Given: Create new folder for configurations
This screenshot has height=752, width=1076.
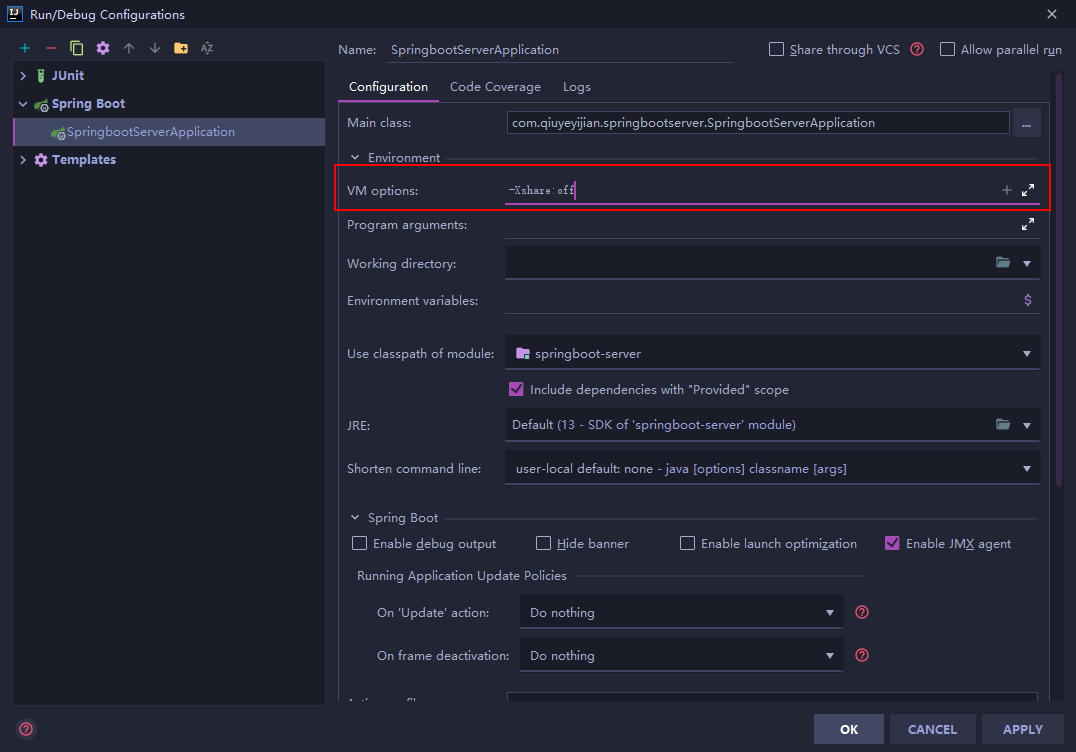Looking at the screenshot, I should tap(181, 48).
